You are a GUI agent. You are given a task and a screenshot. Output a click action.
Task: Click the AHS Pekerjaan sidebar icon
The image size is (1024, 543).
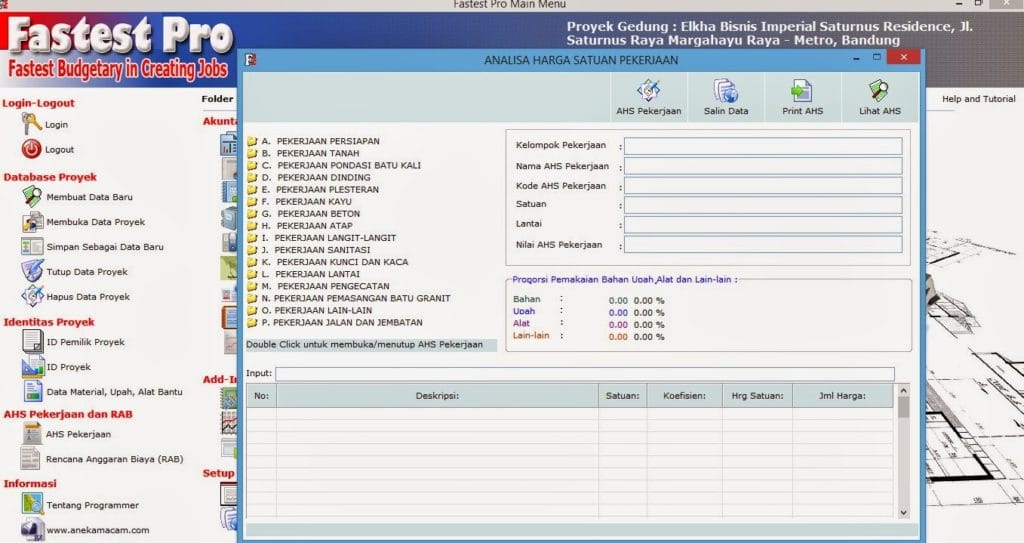(x=31, y=433)
